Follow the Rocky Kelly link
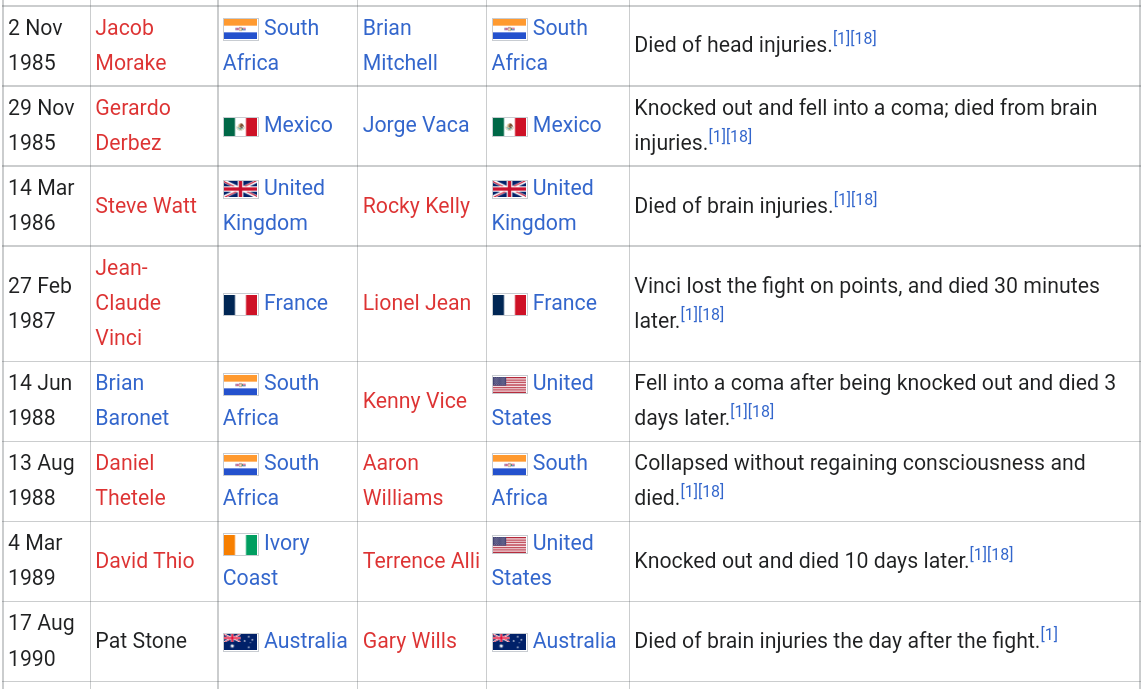Viewport: 1144px width, 689px height. pos(416,206)
